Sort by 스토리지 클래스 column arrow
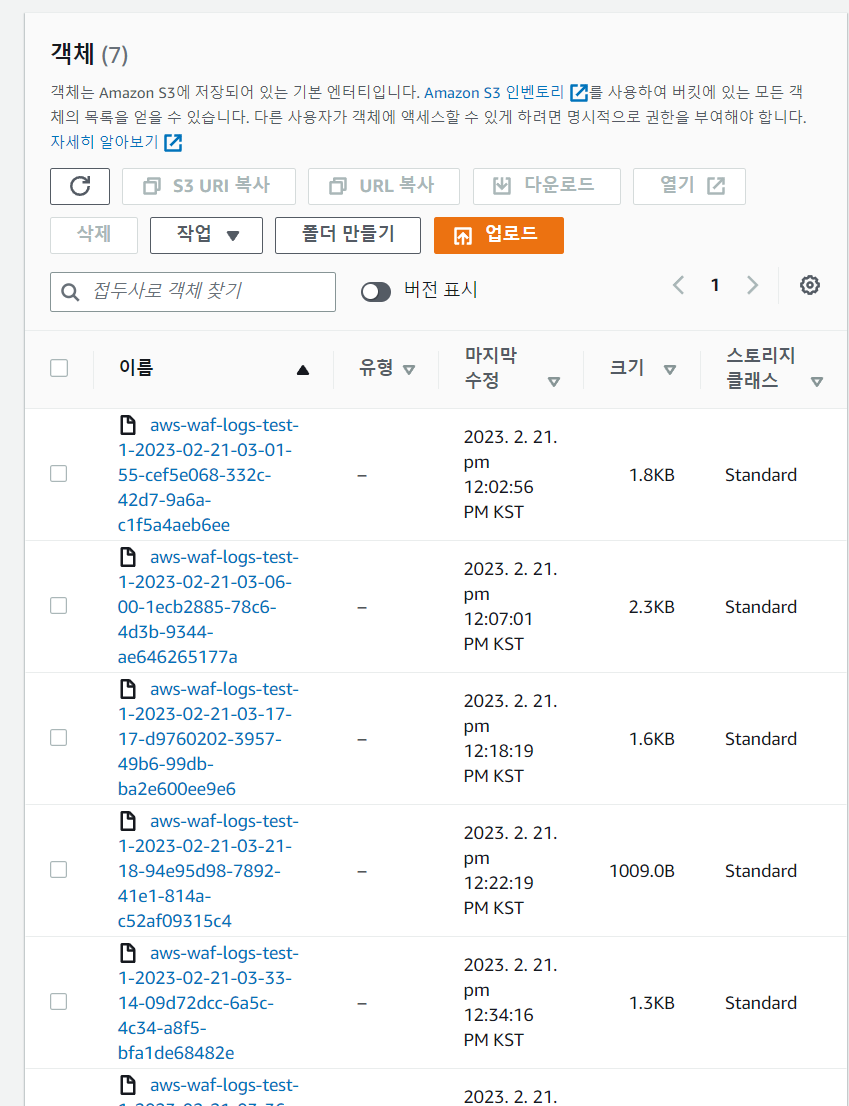The width and height of the screenshot is (849, 1106). pyautogui.click(x=817, y=382)
